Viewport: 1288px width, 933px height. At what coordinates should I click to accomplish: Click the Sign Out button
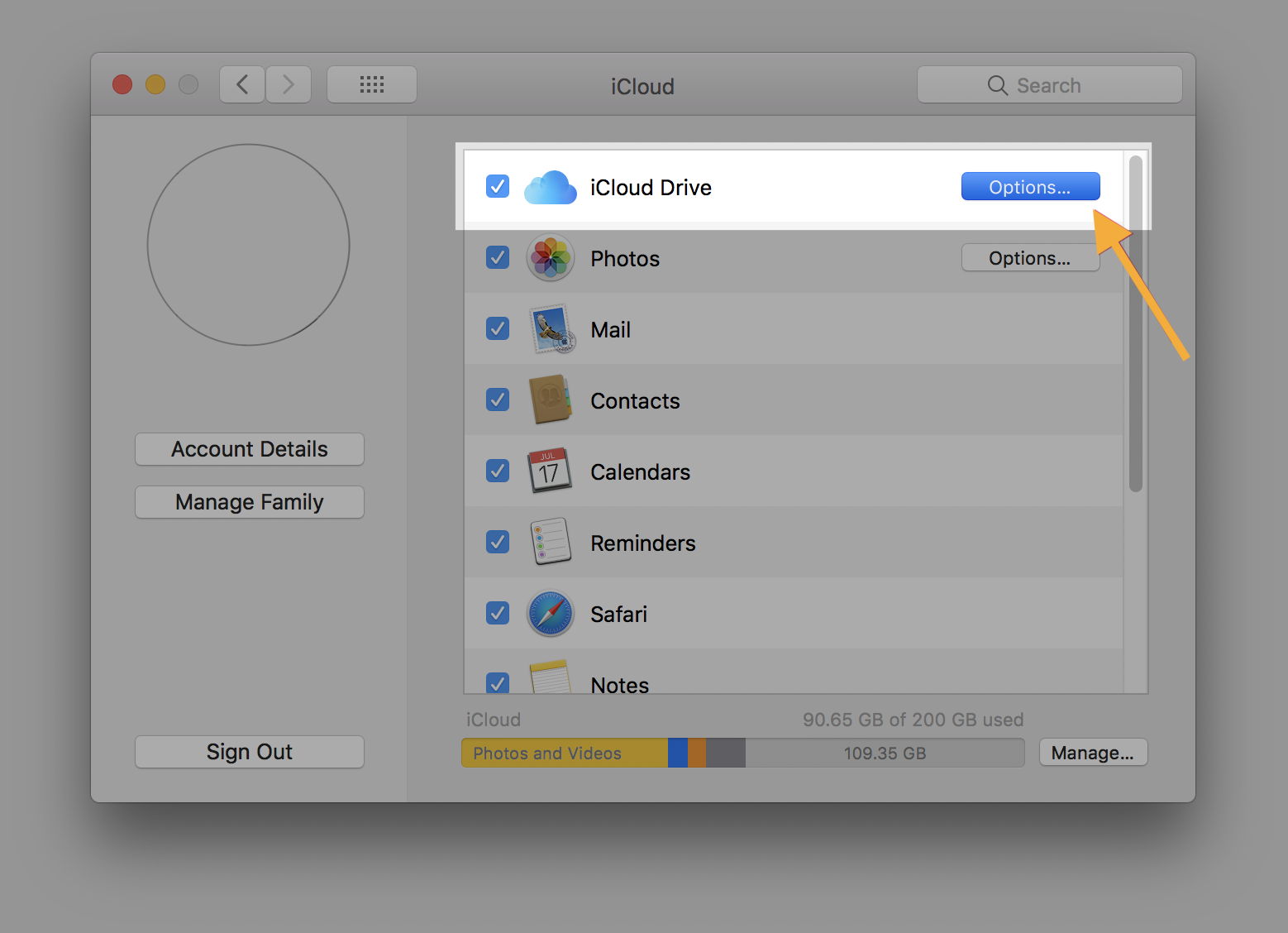coord(250,752)
